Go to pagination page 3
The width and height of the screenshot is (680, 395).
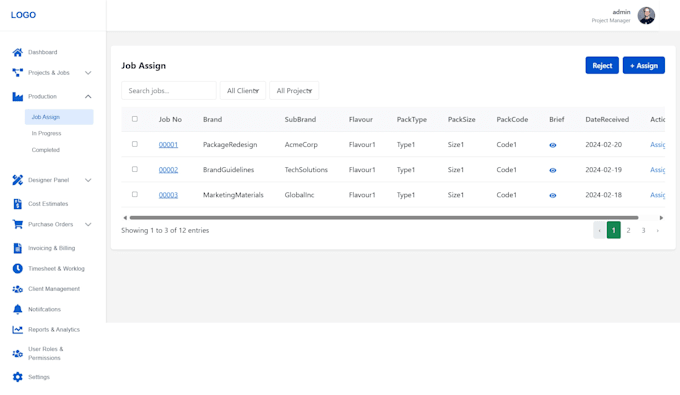coord(643,230)
